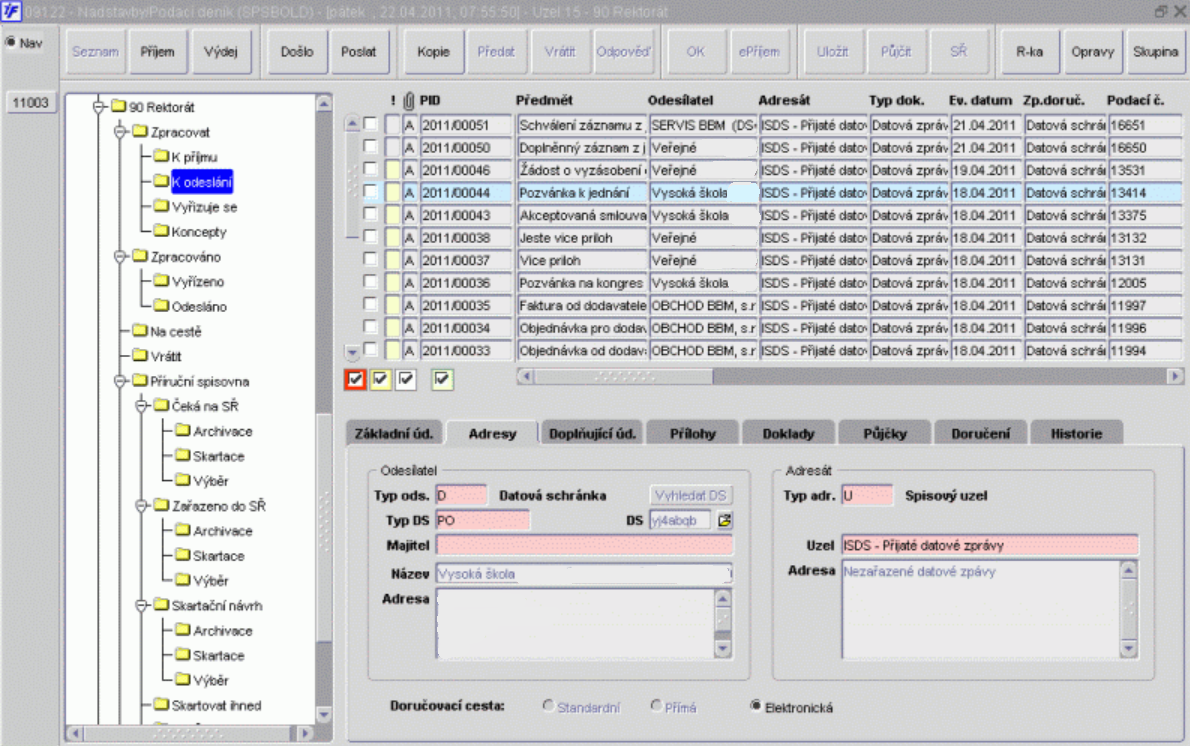Screen dimensions: 1190x746
Task: Click the tree panel horizontal scrollbar
Action: pos(190,733)
